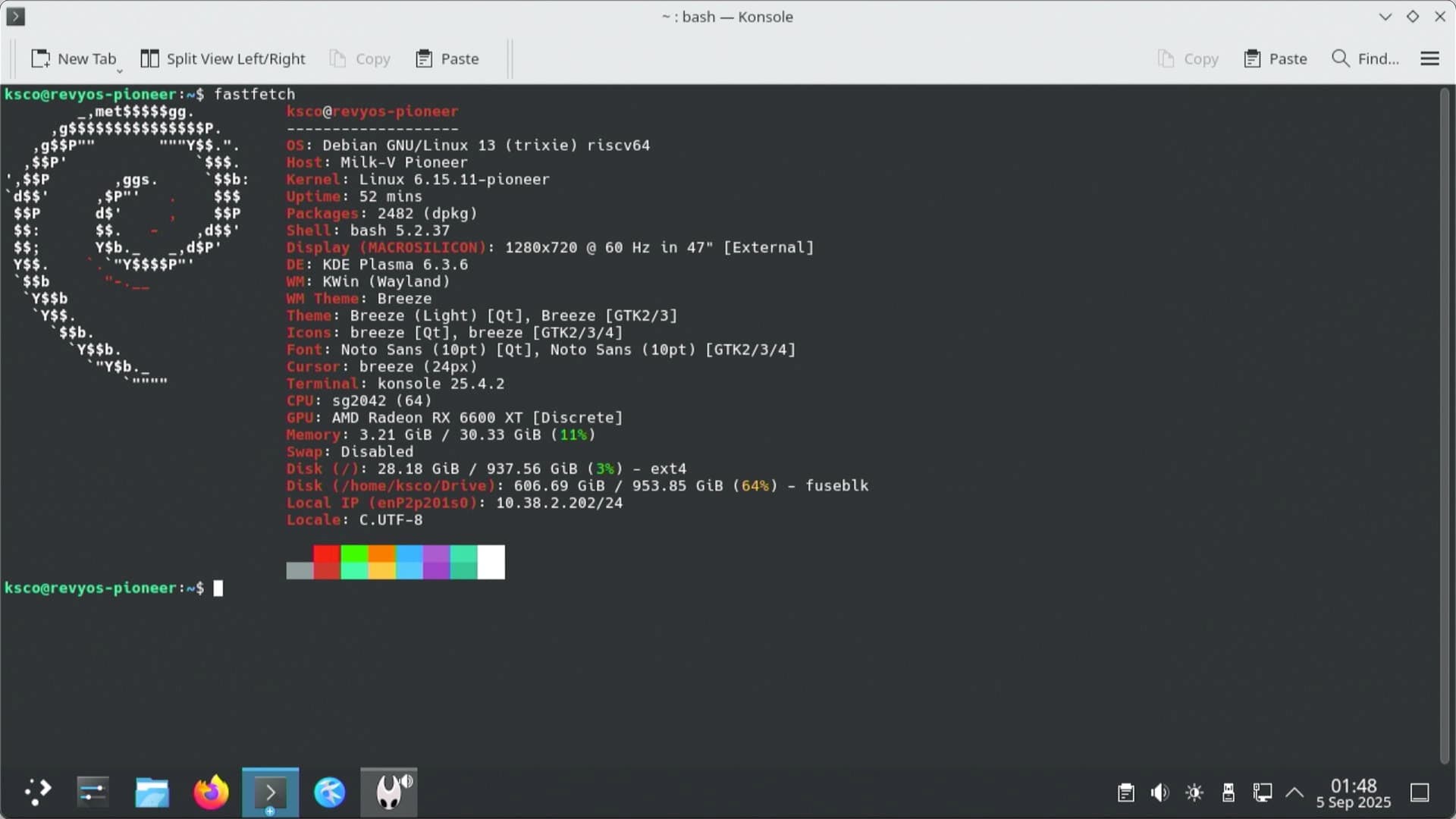This screenshot has width=1456, height=819.
Task: Click the right-side Paste button
Action: [x=1276, y=58]
